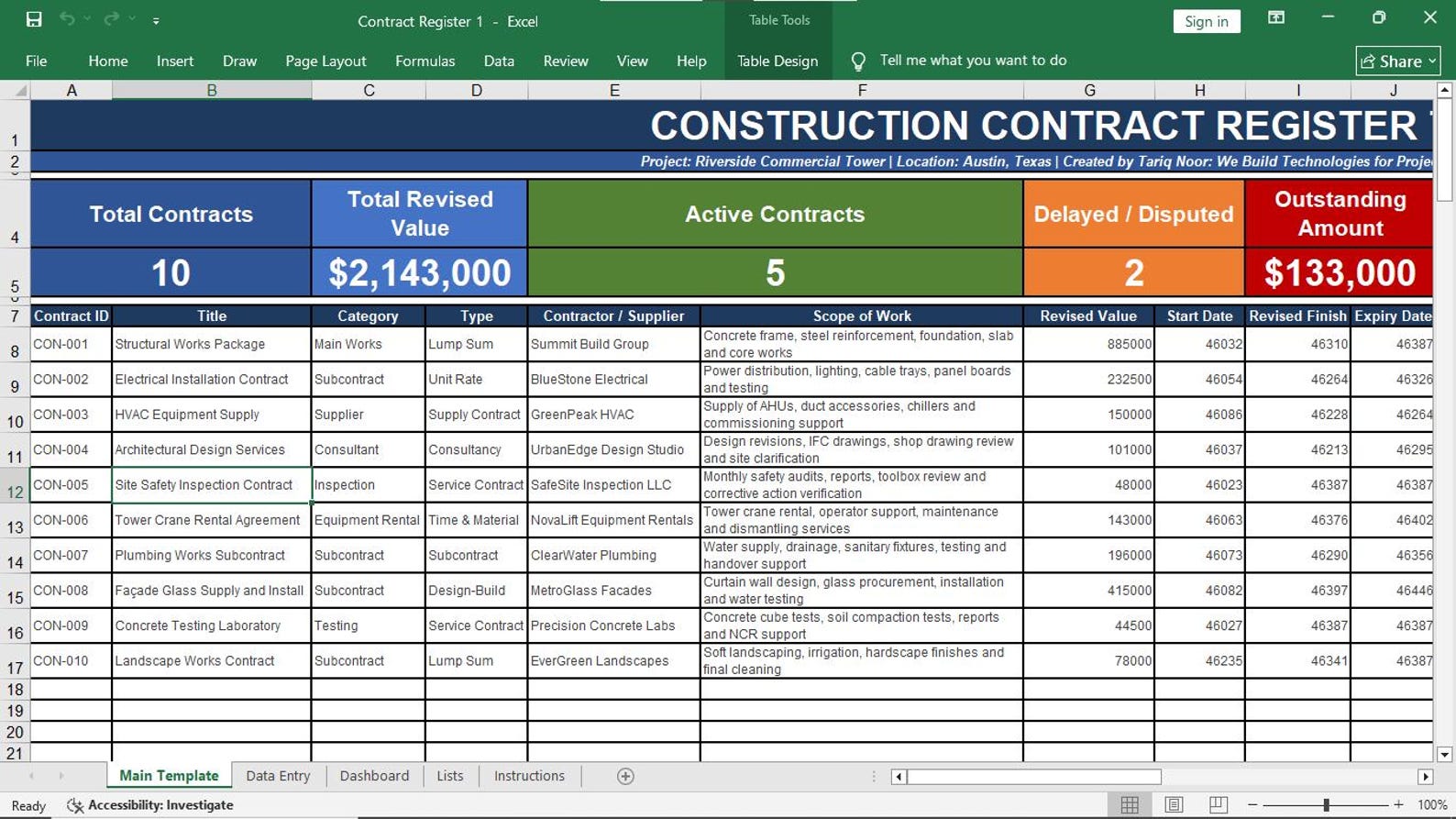Open the File menu

[37, 61]
